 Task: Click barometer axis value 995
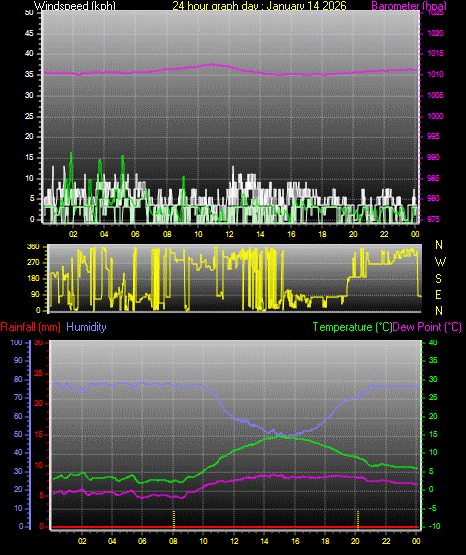(x=433, y=136)
